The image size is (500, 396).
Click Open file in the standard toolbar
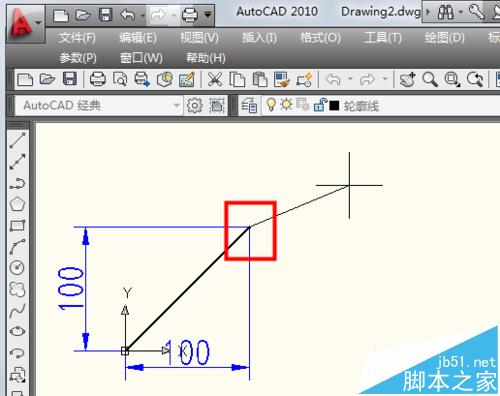(47, 79)
